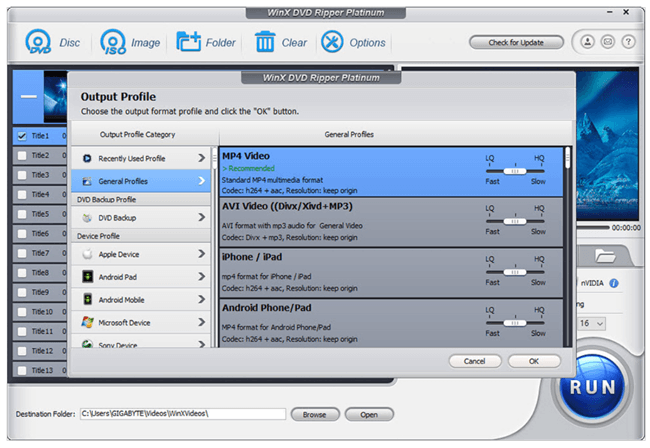Click the Check for Update button

pos(516,42)
